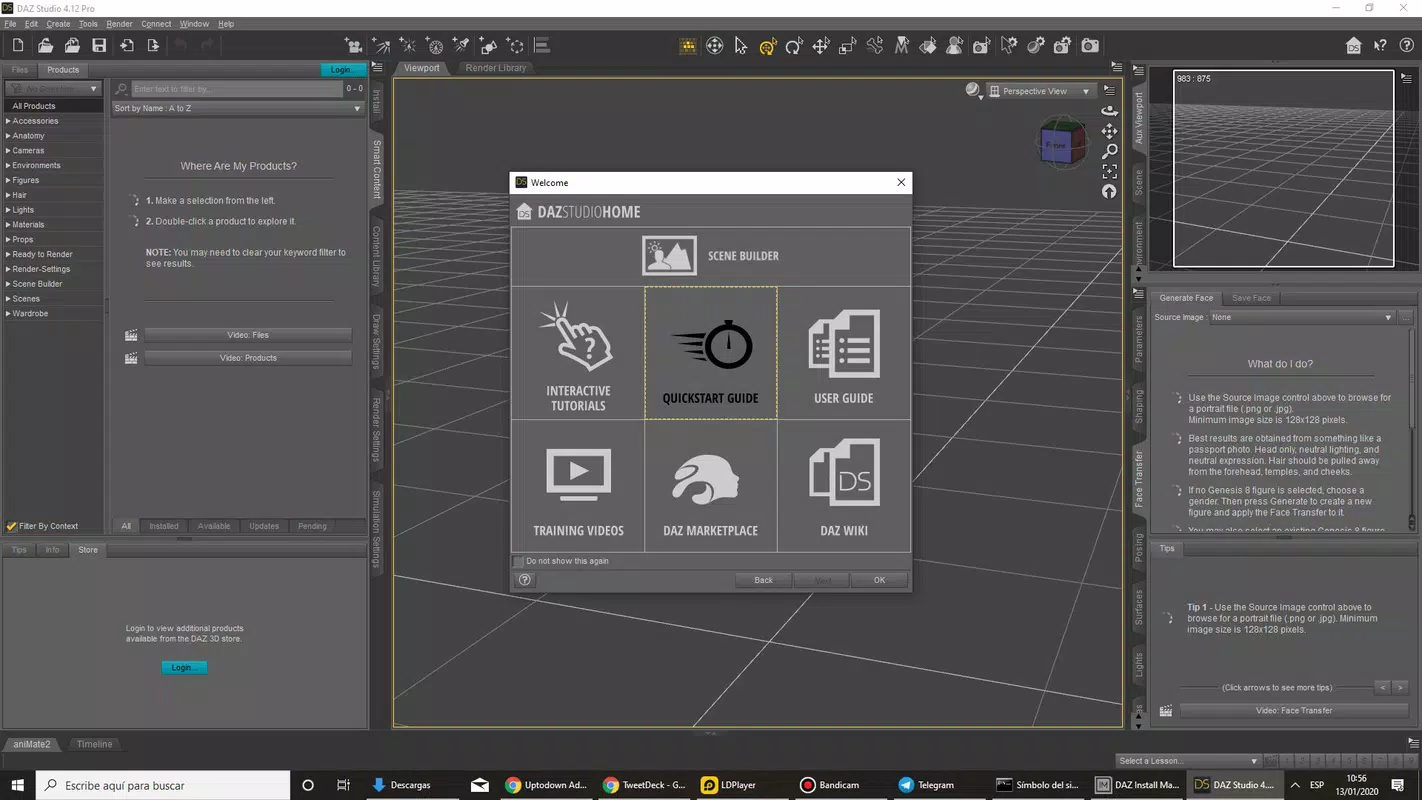
Task: Switch to the Files tab
Action: pyautogui.click(x=20, y=70)
